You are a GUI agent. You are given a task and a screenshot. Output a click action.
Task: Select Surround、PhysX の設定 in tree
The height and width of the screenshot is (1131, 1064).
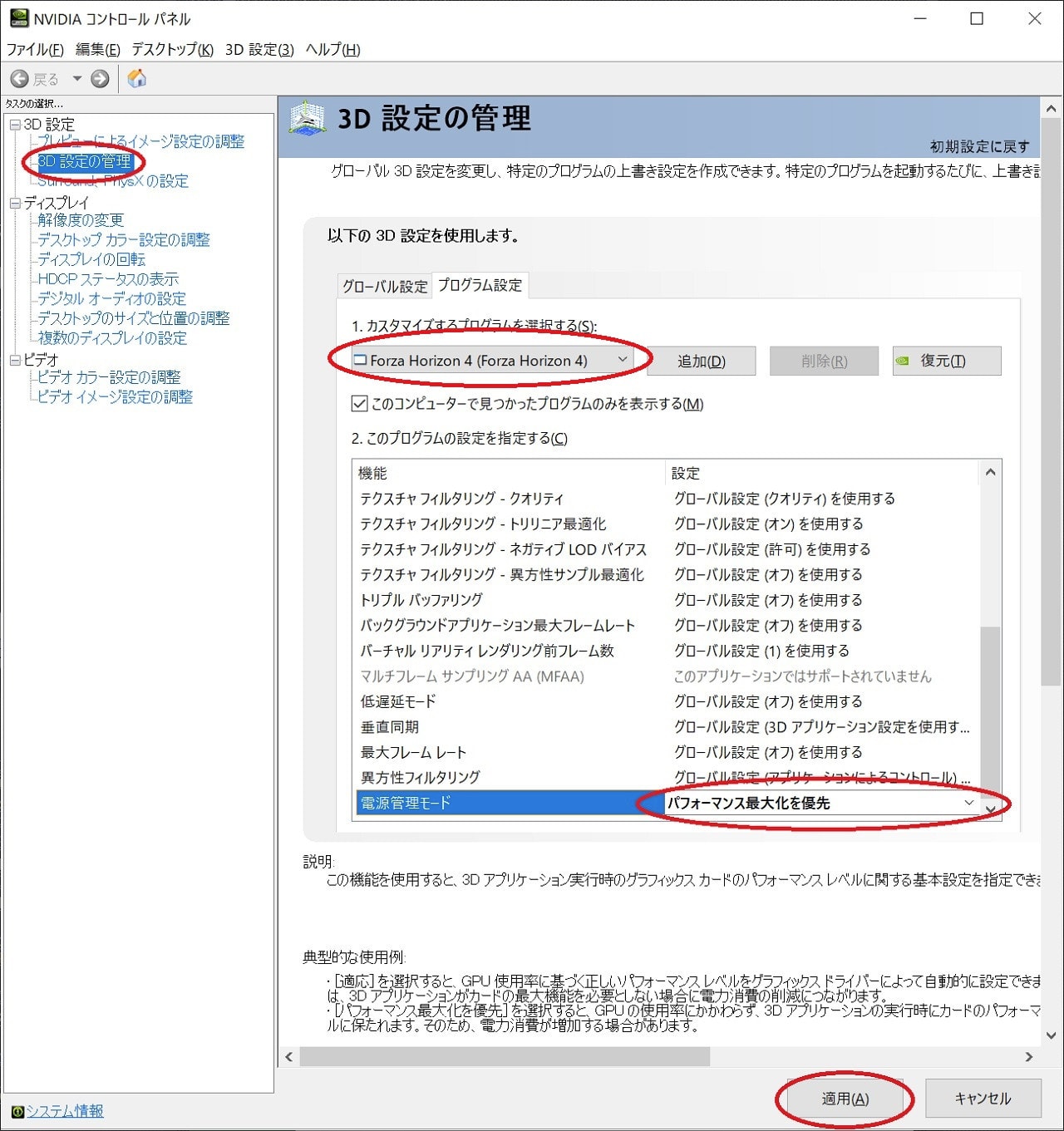113,181
